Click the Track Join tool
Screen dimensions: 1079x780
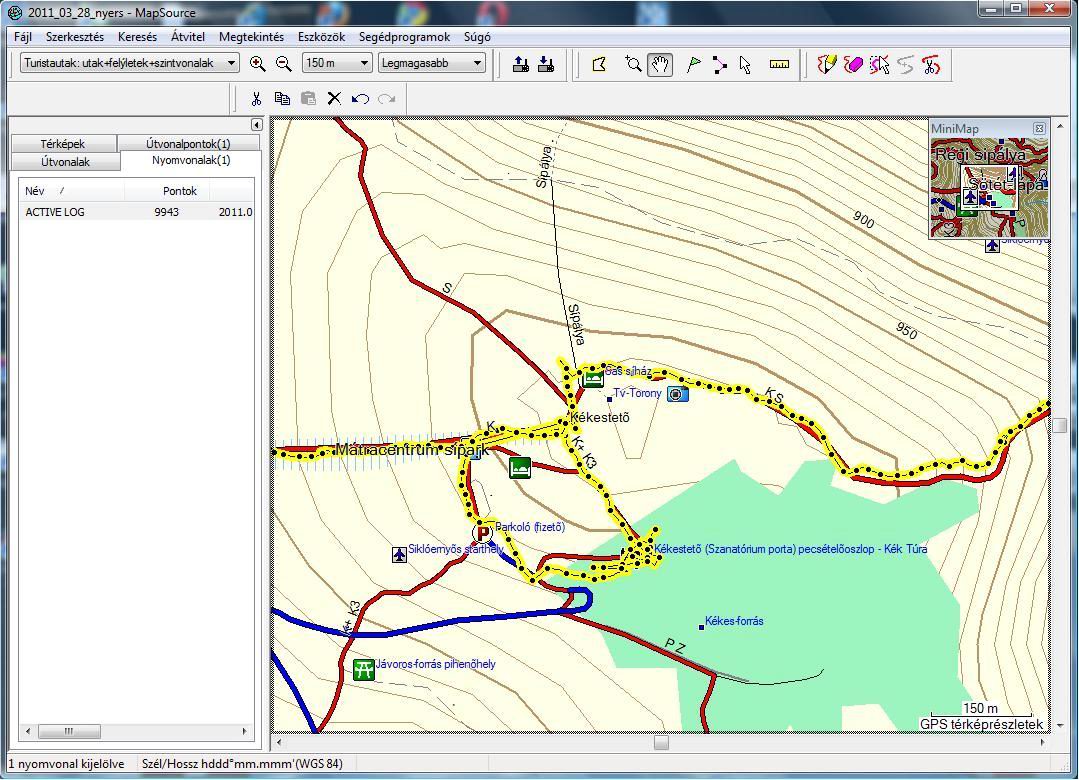coord(906,65)
